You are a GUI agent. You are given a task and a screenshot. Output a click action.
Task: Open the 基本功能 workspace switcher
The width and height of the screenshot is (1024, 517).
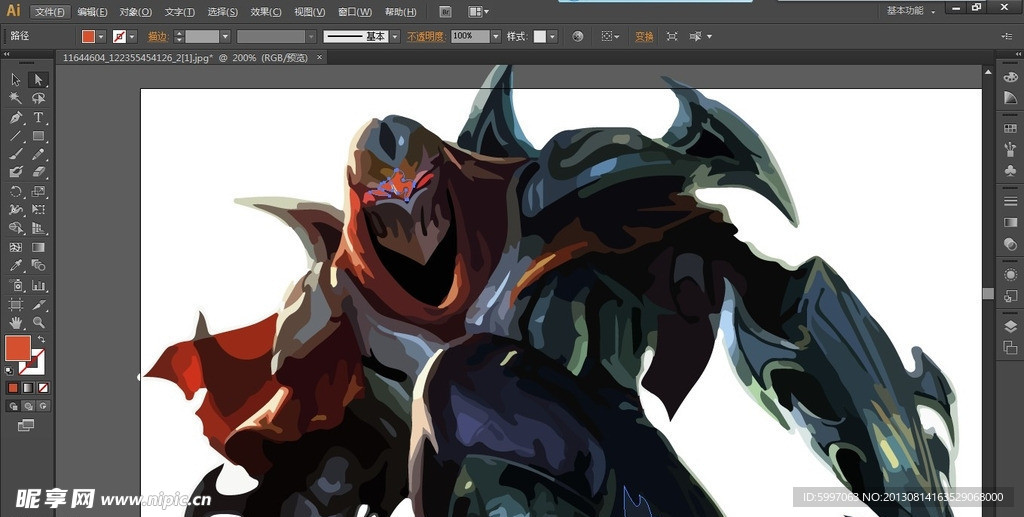tap(910, 11)
